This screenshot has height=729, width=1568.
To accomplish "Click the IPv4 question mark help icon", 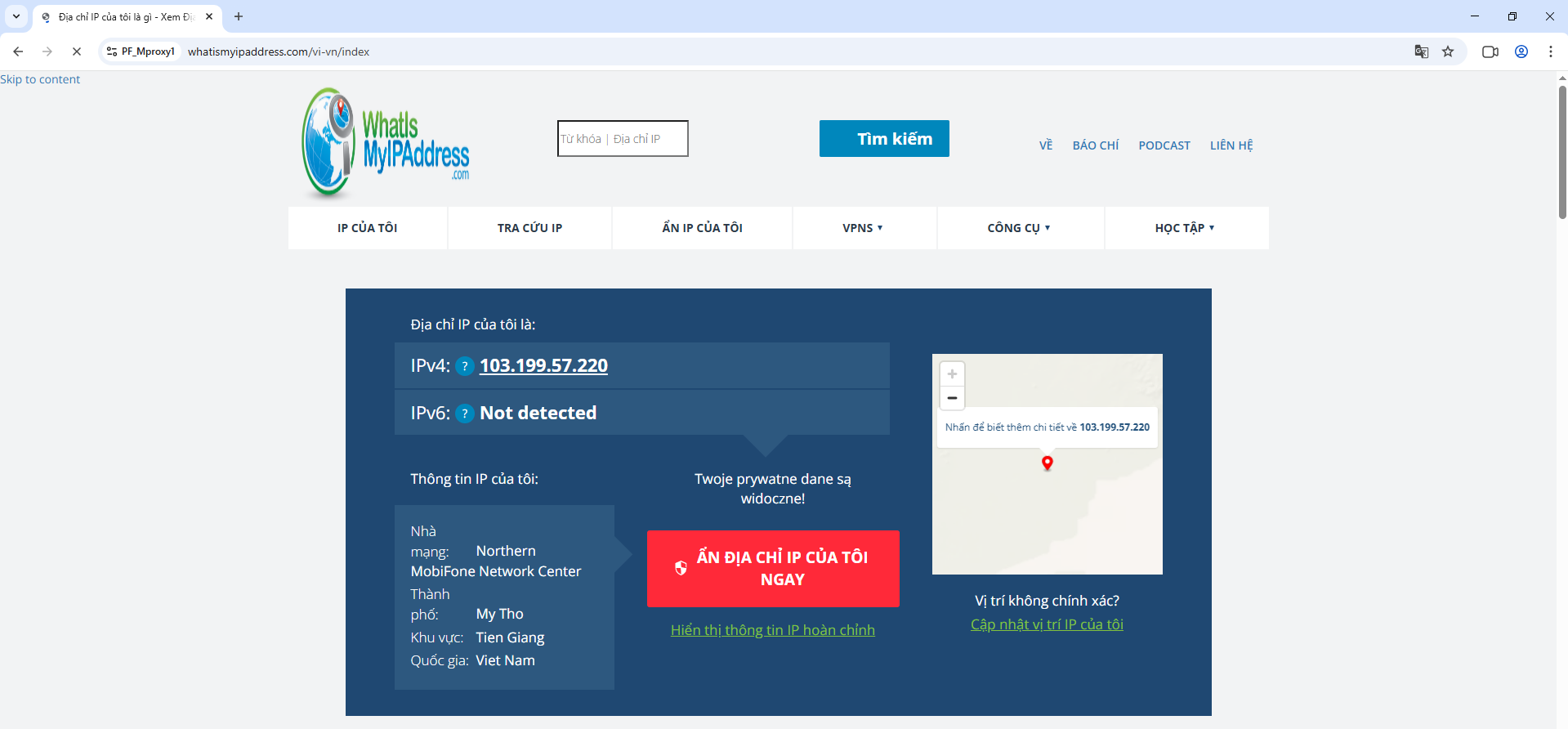I will (x=464, y=366).
